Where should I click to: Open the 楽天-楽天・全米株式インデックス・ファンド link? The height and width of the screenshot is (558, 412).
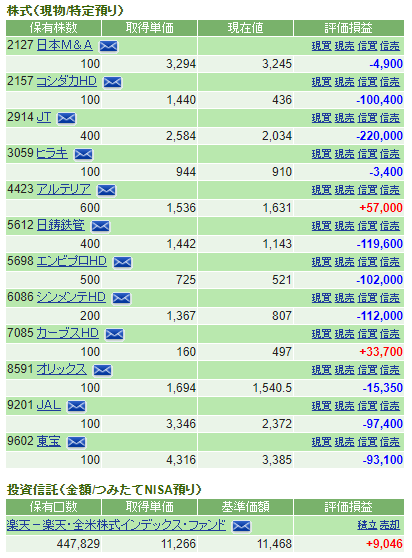pyautogui.click(x=116, y=525)
